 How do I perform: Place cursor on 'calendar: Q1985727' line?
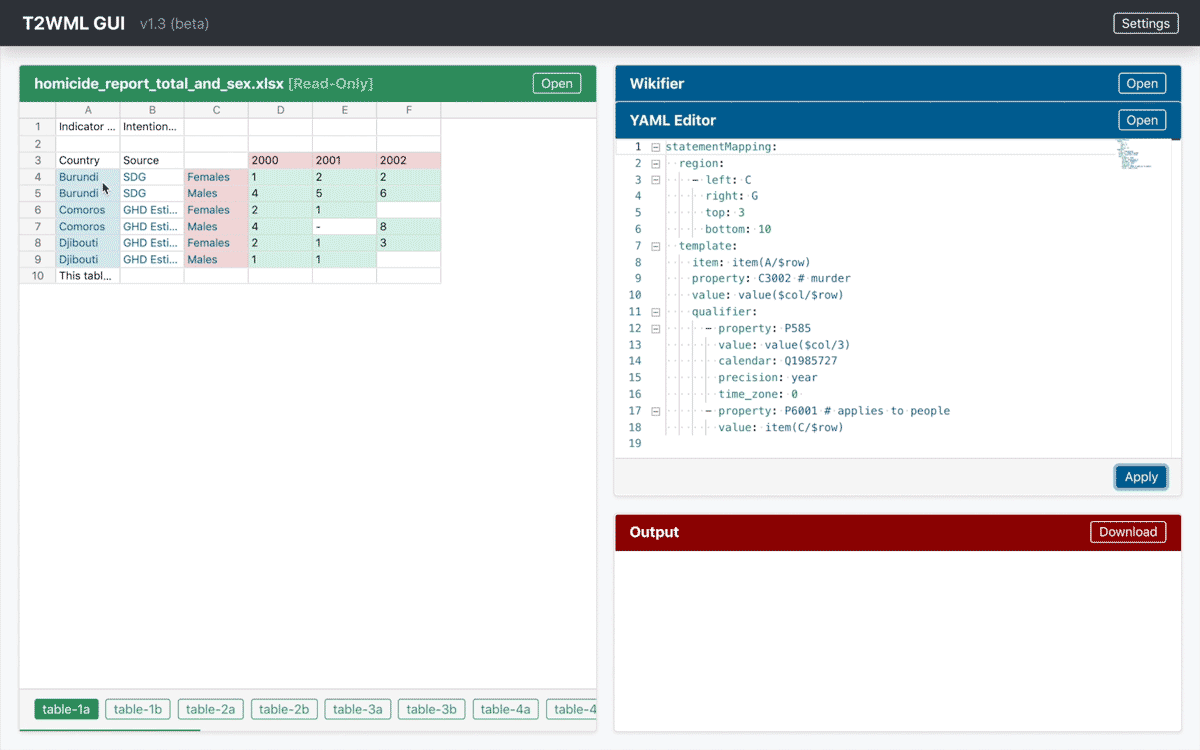pos(777,361)
